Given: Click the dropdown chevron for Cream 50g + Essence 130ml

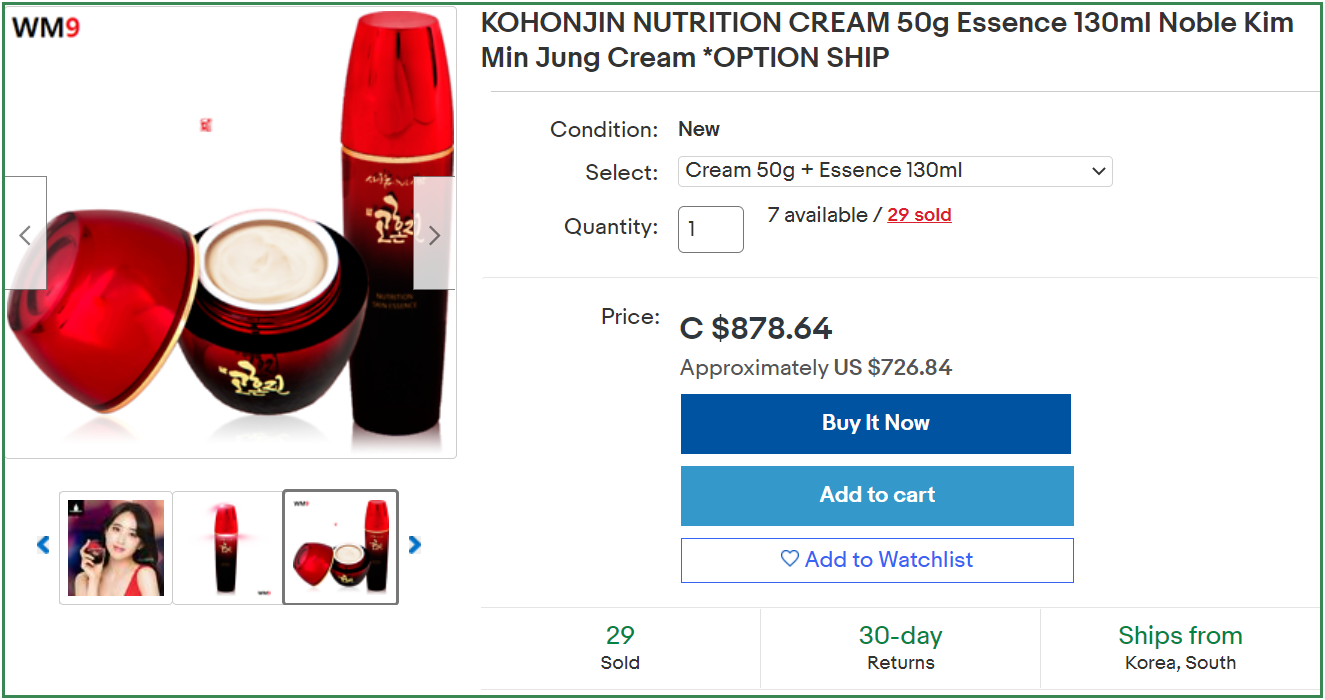Looking at the screenshot, I should (x=1098, y=171).
